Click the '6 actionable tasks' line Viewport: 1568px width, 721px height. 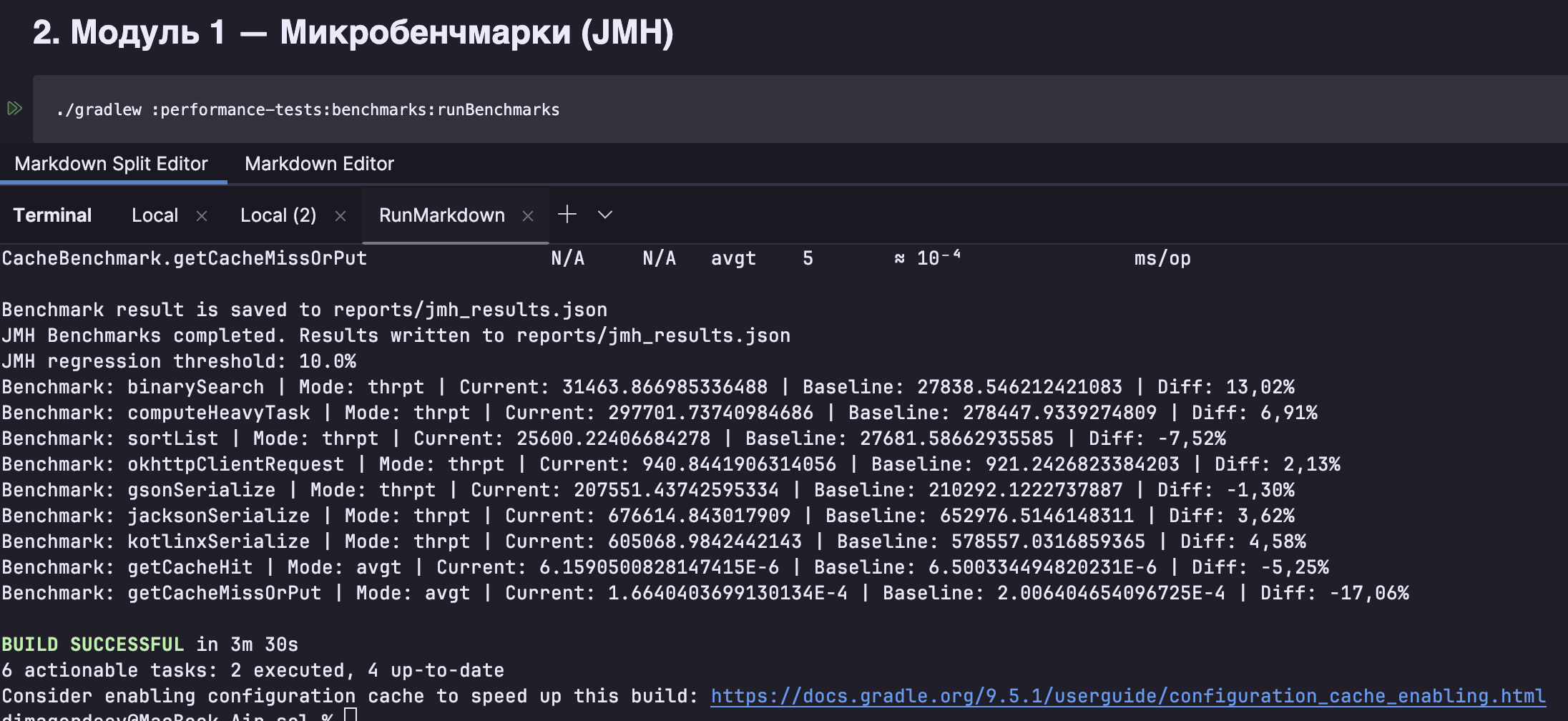coord(253,670)
